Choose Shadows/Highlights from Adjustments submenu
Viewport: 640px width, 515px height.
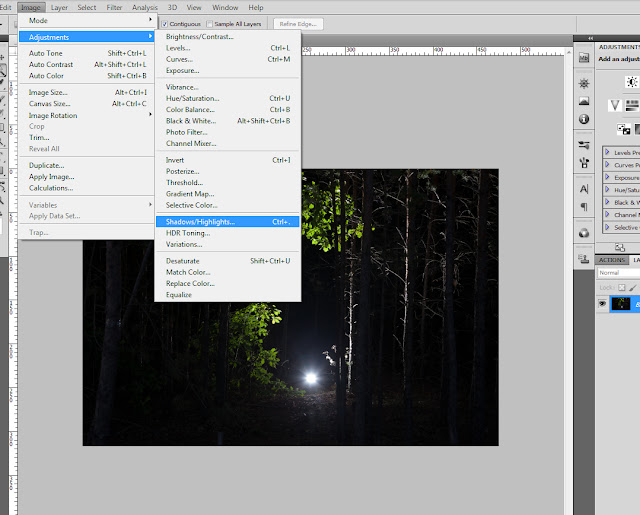(200, 221)
